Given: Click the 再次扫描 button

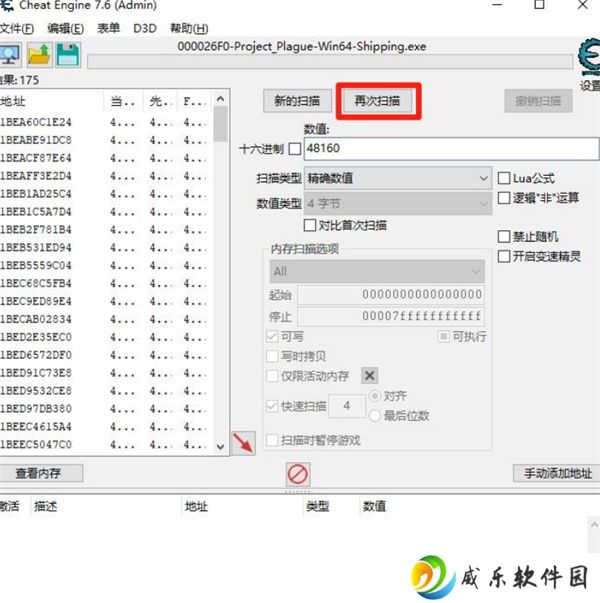Looking at the screenshot, I should pyautogui.click(x=377, y=101).
